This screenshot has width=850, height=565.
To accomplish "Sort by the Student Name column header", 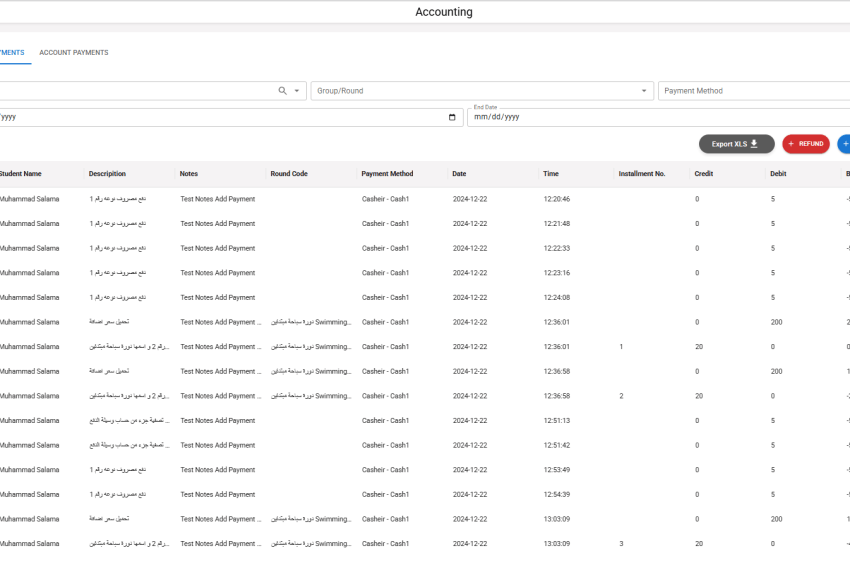I will coord(21,174).
